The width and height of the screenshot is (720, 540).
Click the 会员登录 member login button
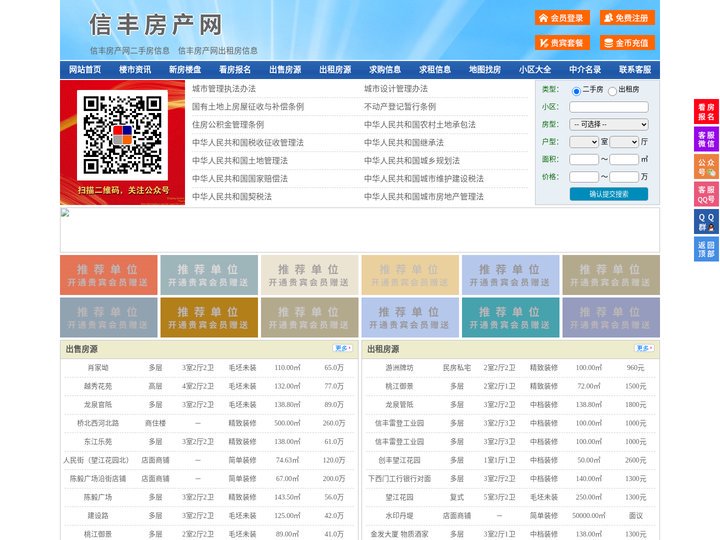562,18
